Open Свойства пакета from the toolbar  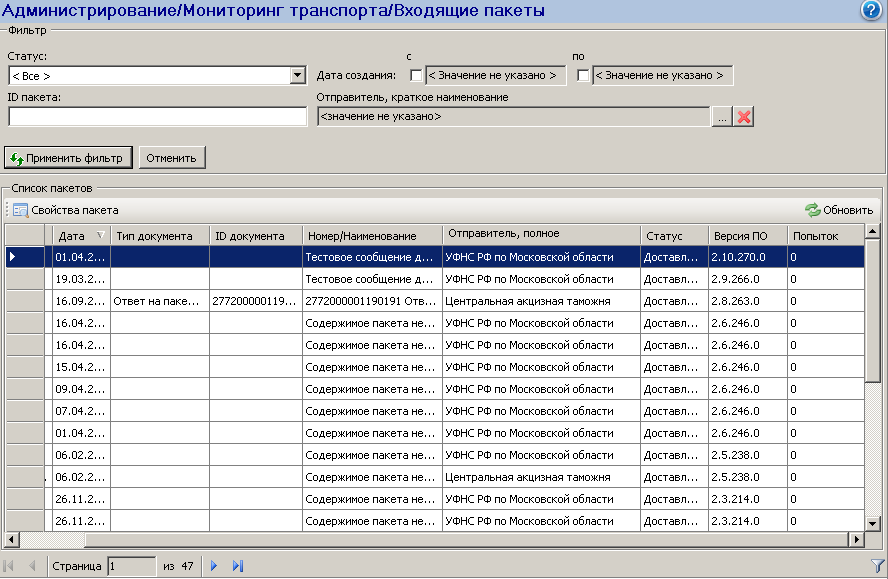(x=66, y=210)
